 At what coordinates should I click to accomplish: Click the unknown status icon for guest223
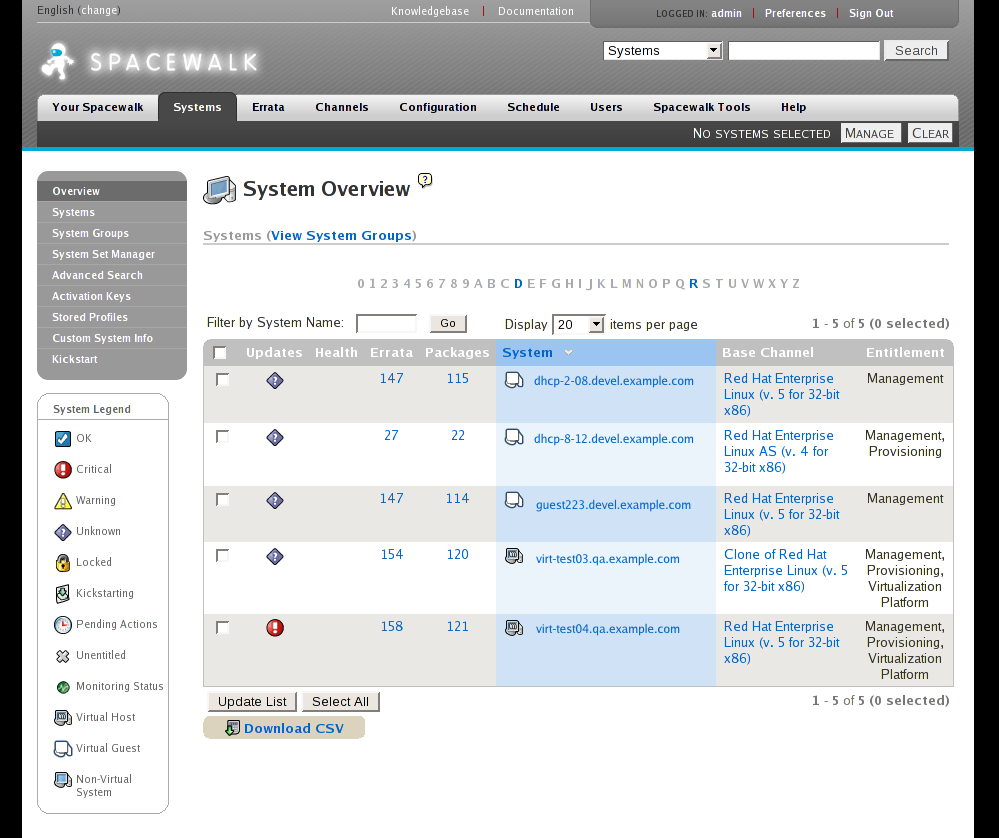tap(275, 500)
